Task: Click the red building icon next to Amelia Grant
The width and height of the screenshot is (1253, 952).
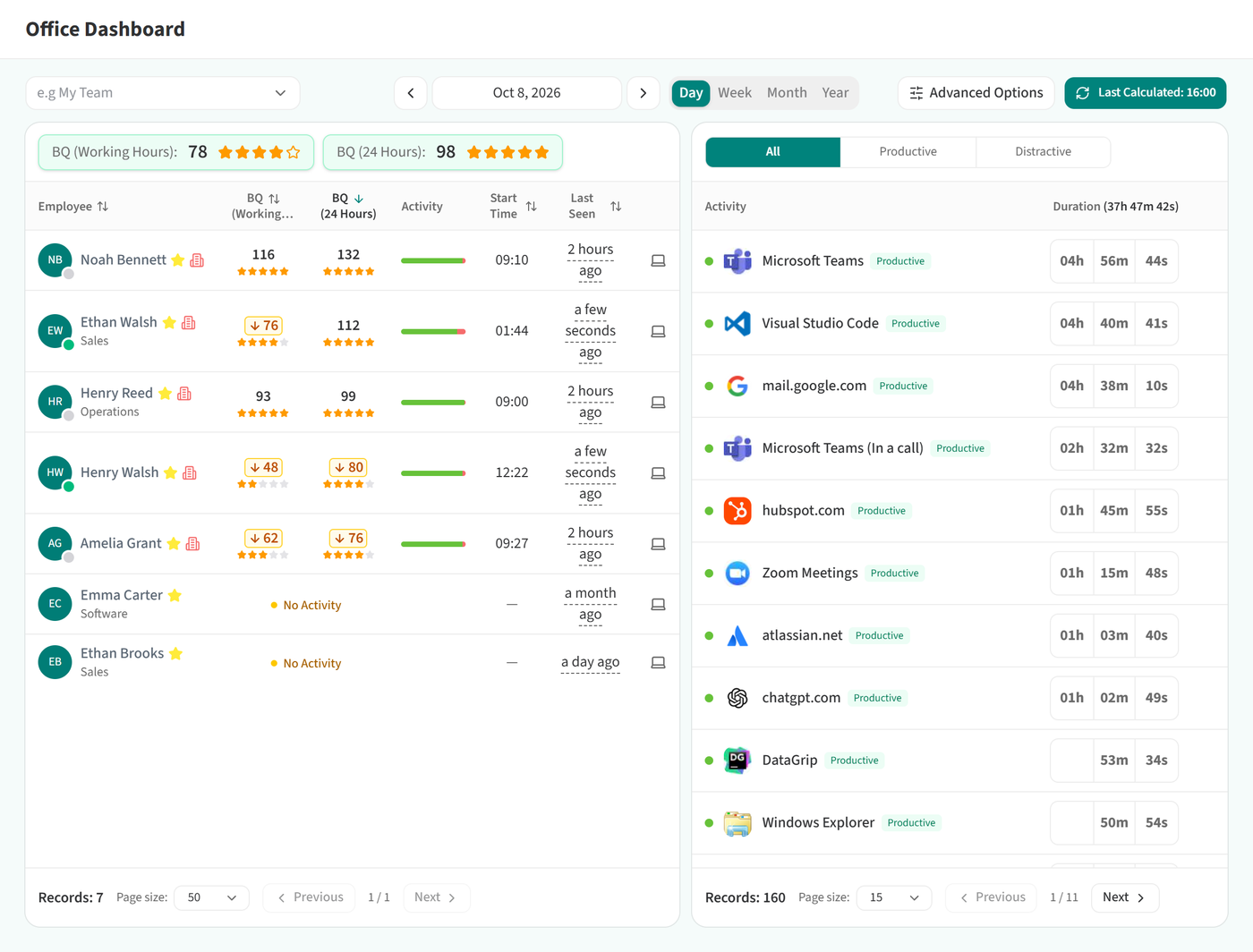Action: coord(192,544)
